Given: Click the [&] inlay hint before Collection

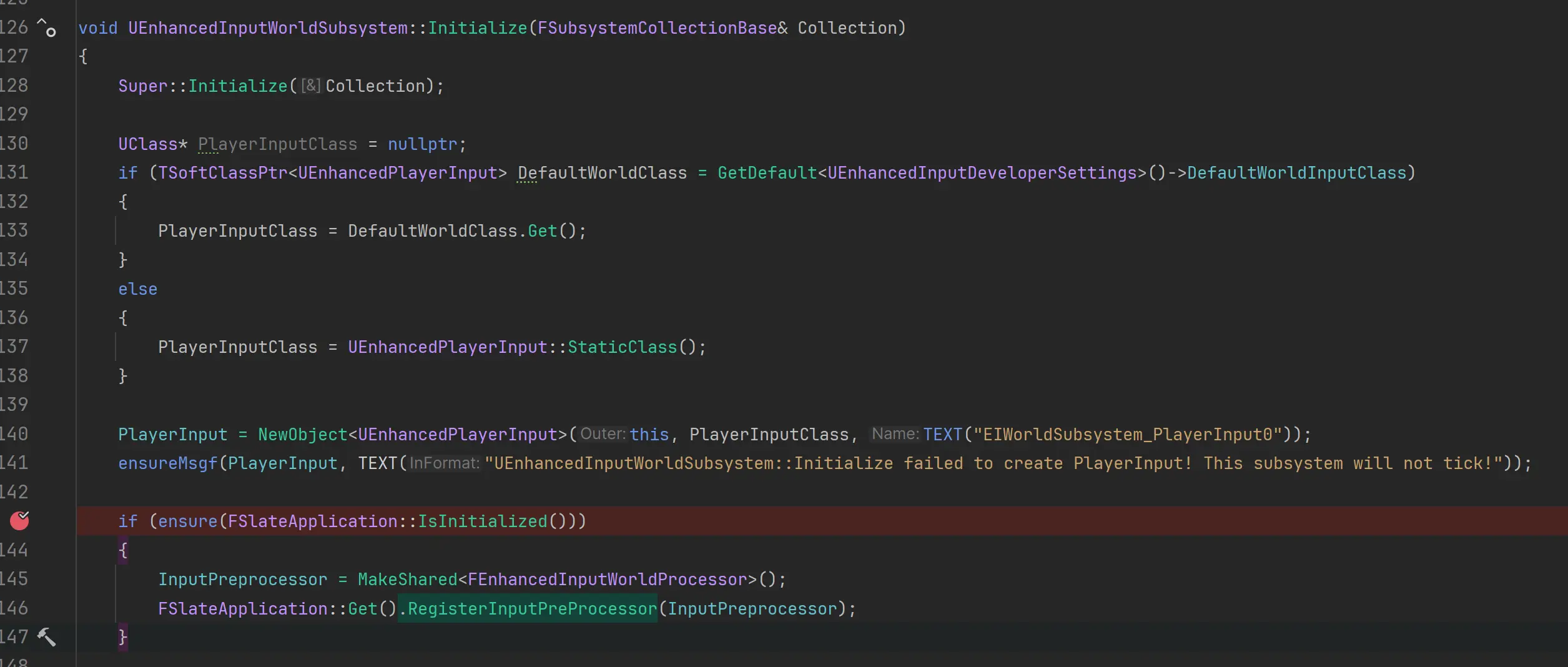Looking at the screenshot, I should [x=310, y=86].
